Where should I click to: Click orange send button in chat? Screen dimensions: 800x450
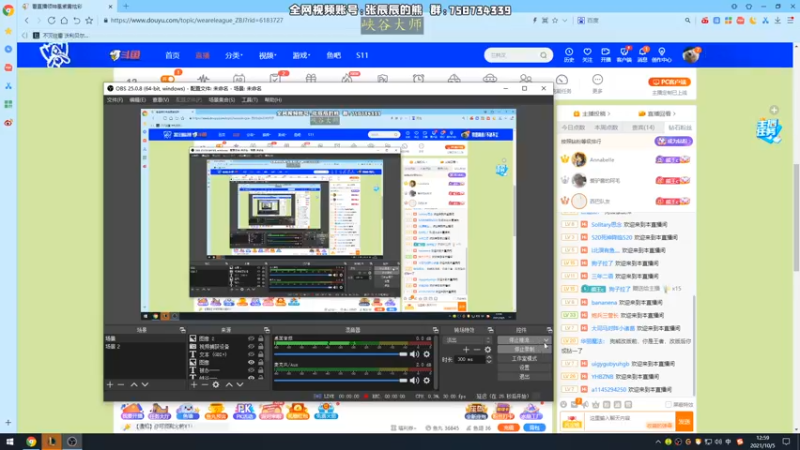tap(684, 421)
